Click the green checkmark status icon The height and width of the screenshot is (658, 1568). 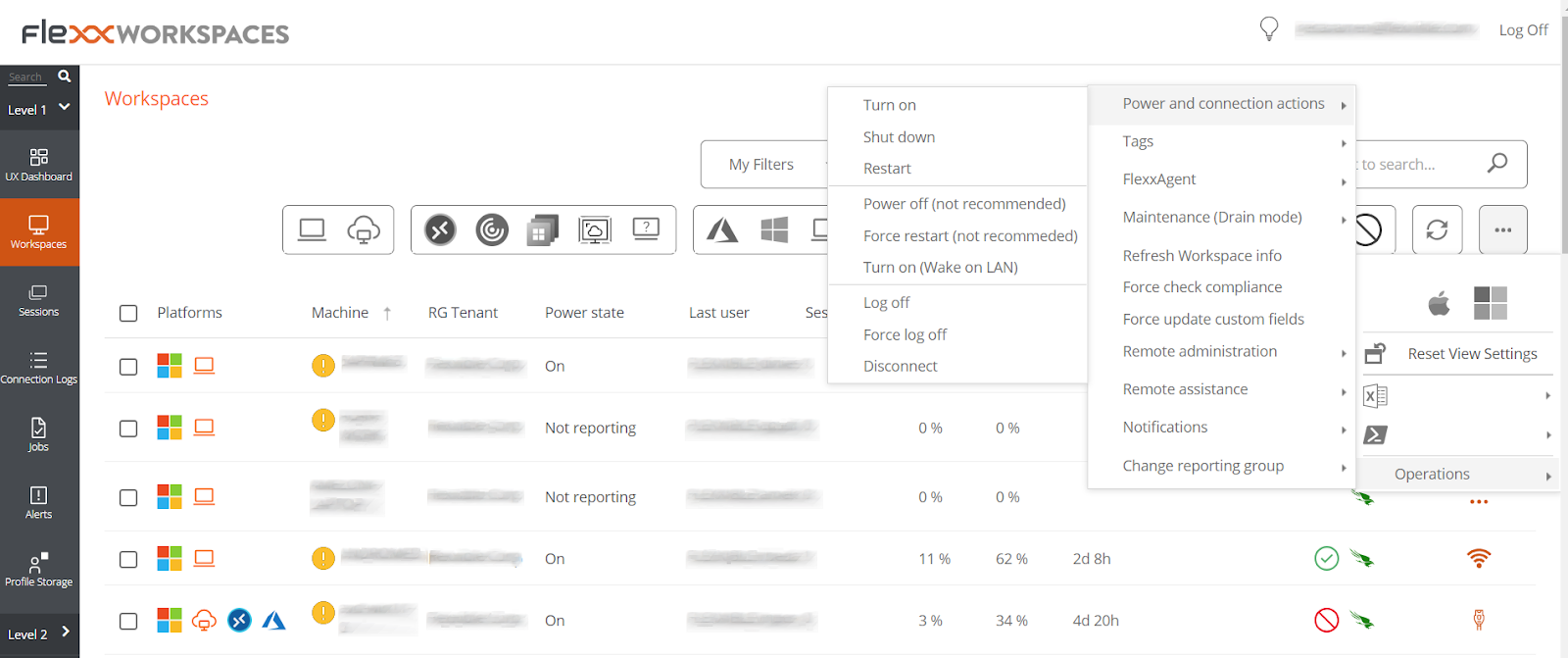1327,559
